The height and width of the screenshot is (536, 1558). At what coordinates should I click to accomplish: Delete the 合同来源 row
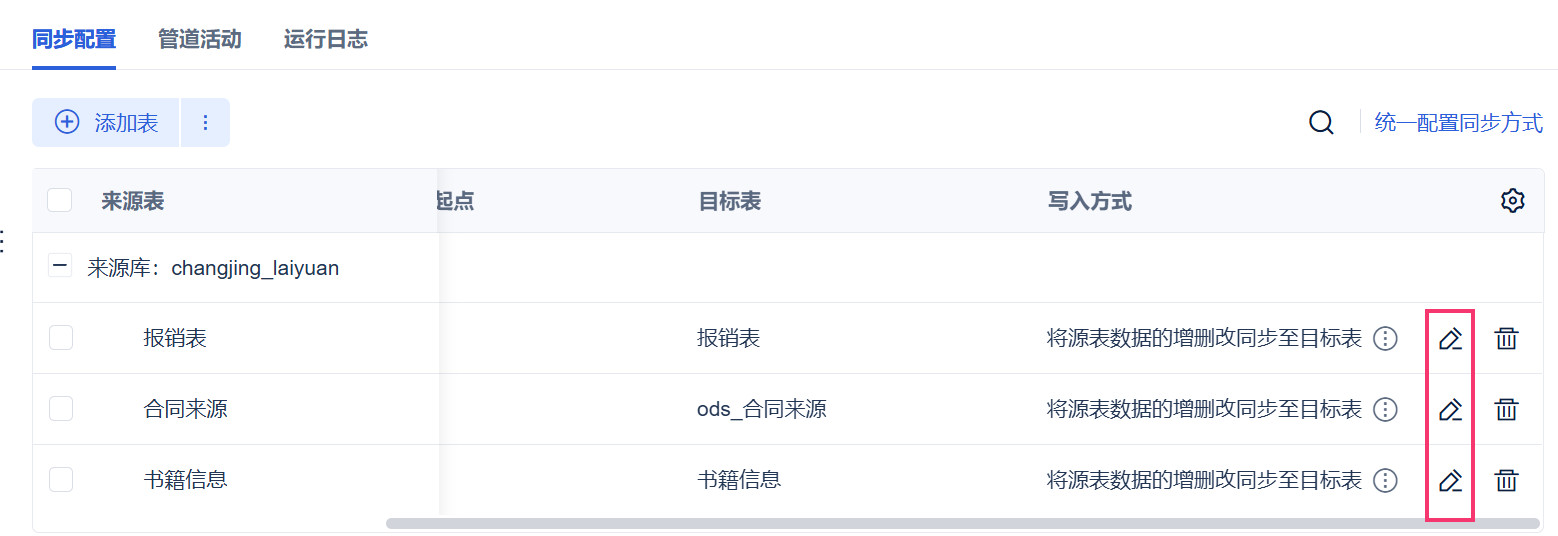[x=1506, y=409]
